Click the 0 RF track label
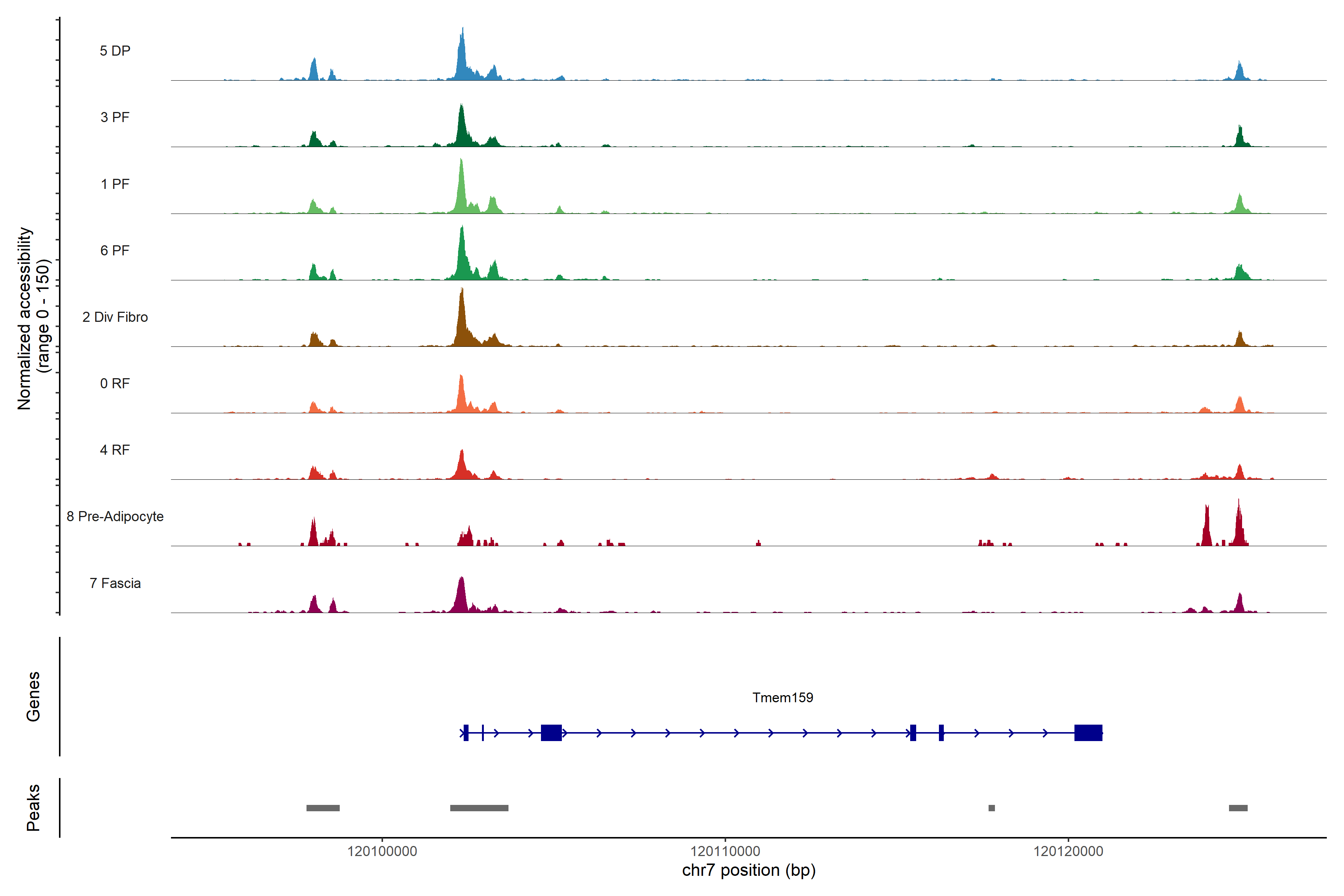This screenshot has height=896, width=1344. pyautogui.click(x=115, y=383)
